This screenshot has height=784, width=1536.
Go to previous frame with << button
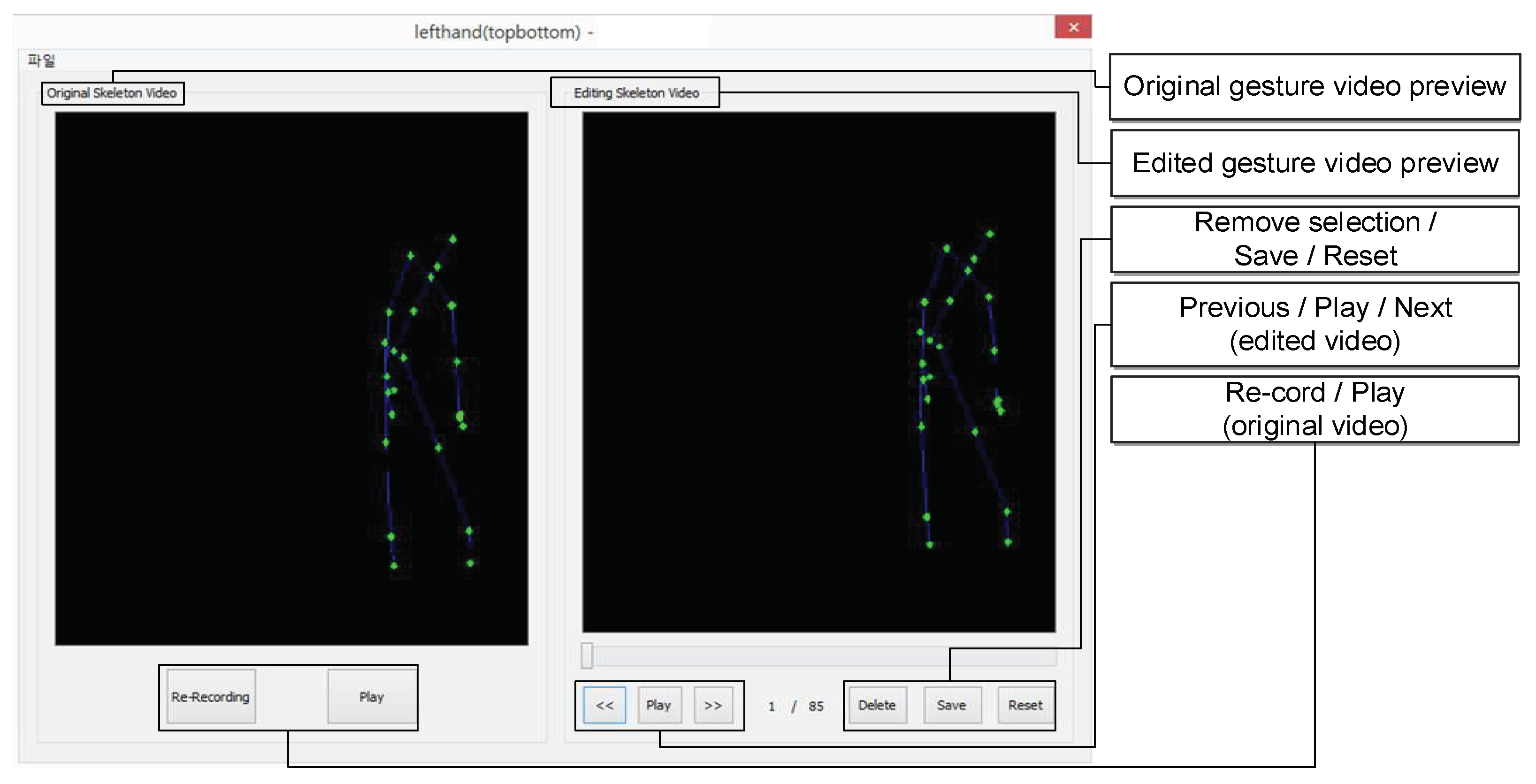coord(604,705)
